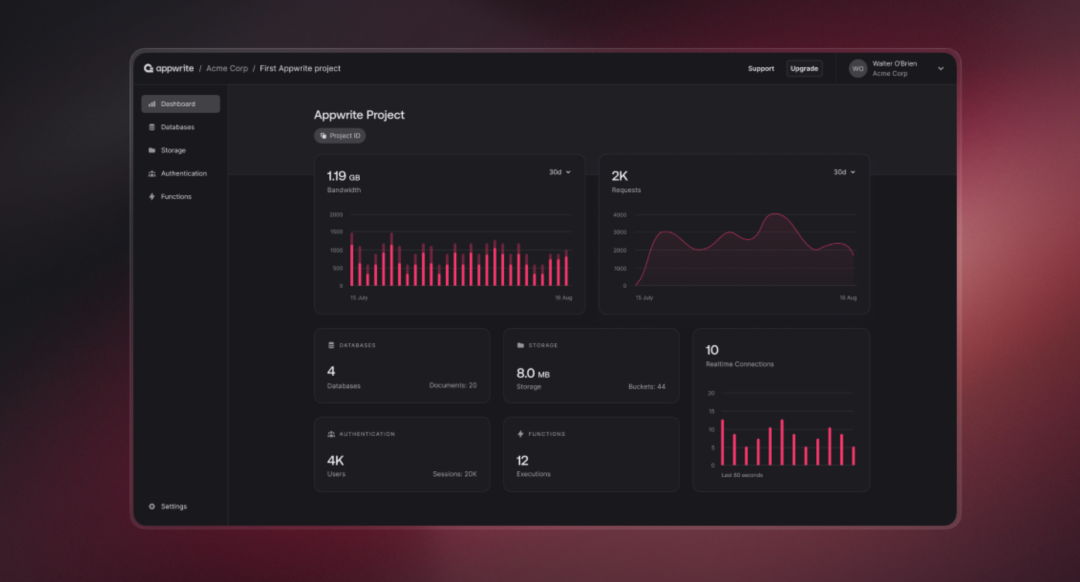Click the Databases icon in sidebar

(x=152, y=127)
